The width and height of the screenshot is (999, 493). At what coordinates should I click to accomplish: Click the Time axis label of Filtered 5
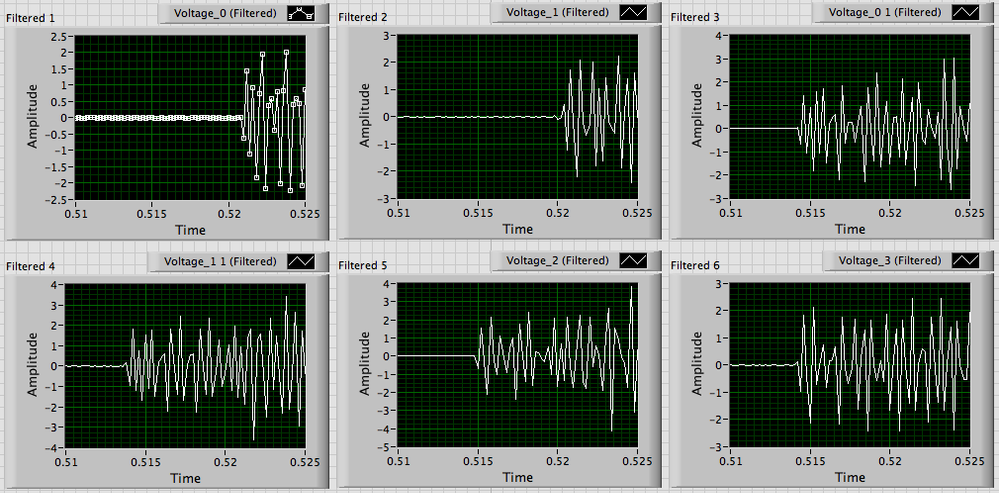pos(517,476)
